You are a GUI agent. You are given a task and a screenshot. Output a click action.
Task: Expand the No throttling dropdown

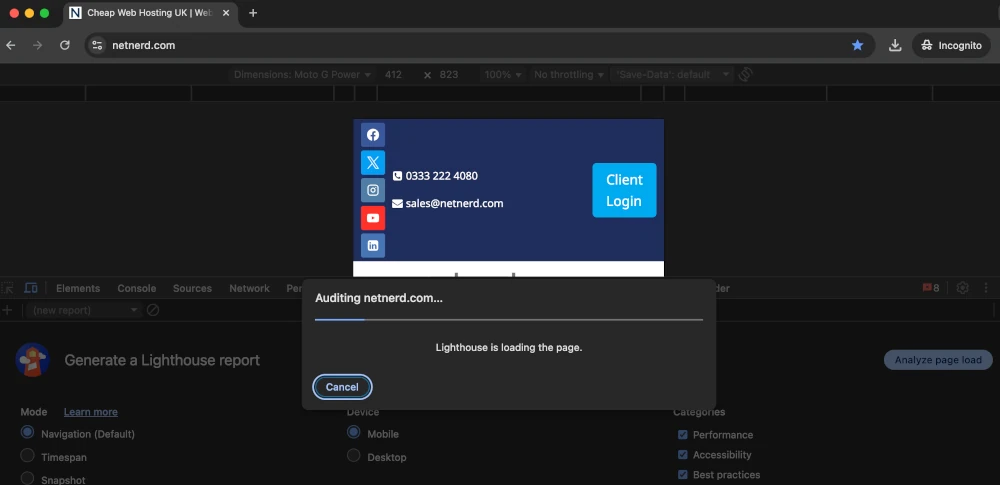click(569, 75)
